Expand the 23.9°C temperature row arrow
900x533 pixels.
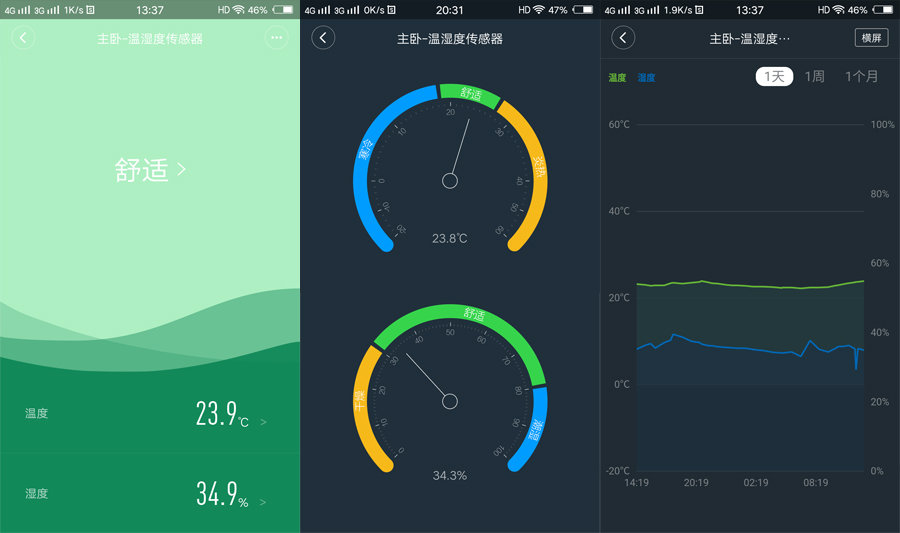pyautogui.click(x=263, y=422)
